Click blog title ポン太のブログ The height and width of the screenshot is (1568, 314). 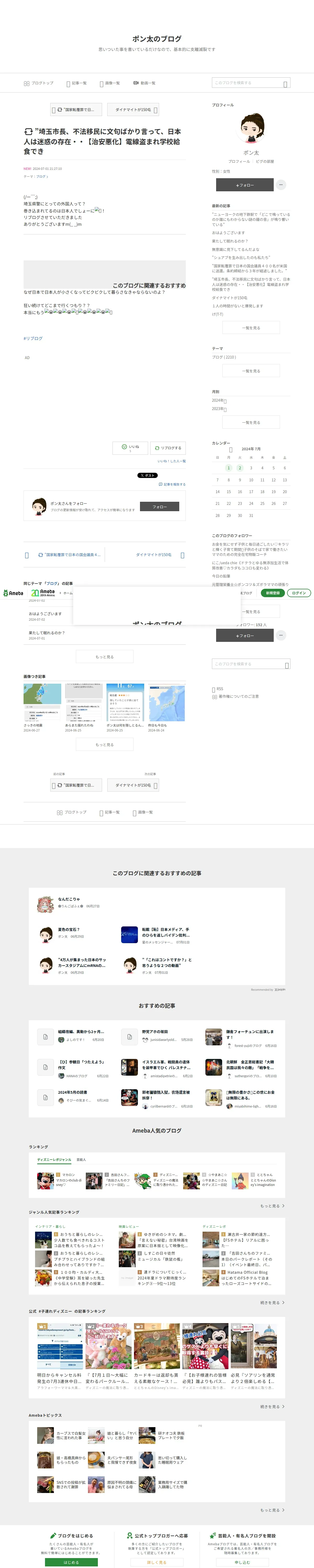157,38
